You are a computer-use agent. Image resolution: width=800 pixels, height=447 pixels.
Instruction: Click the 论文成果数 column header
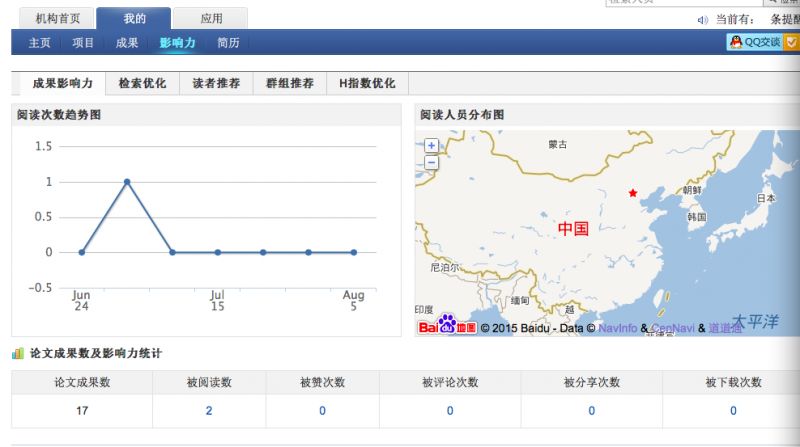[82, 382]
